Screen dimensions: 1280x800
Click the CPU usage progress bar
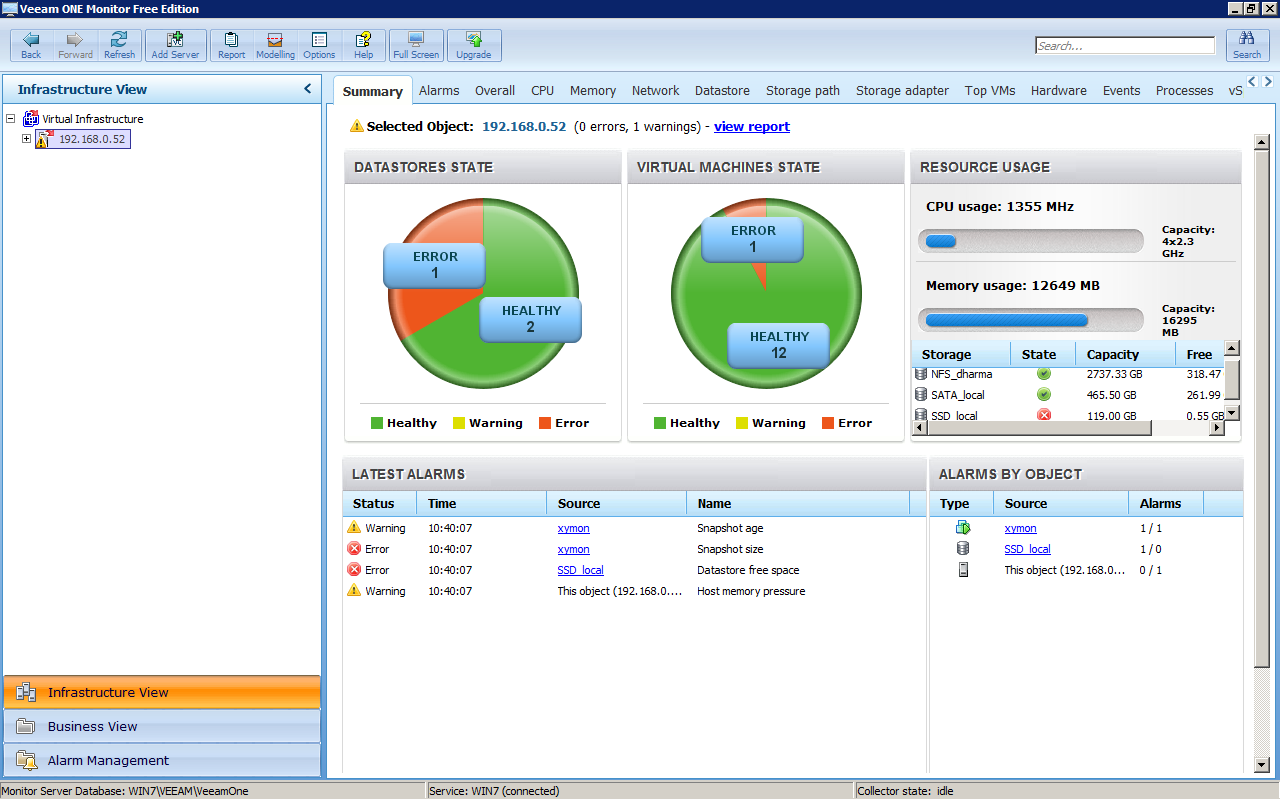pyautogui.click(x=1031, y=241)
